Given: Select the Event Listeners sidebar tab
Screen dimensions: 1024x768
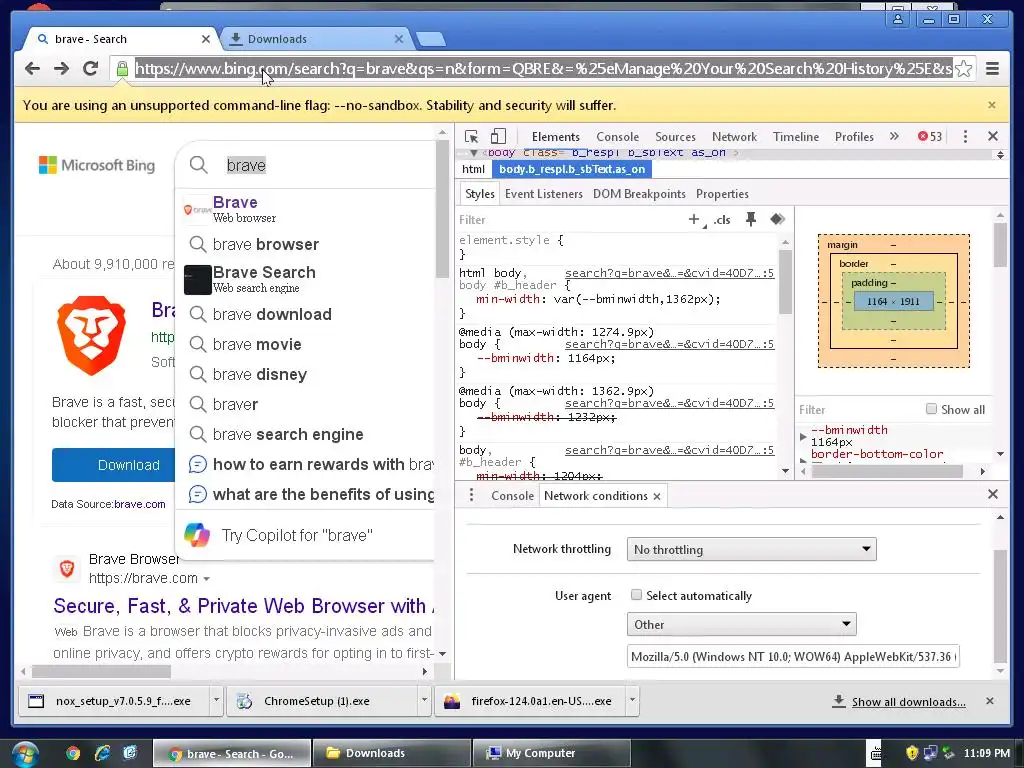Looking at the screenshot, I should click(x=543, y=194).
